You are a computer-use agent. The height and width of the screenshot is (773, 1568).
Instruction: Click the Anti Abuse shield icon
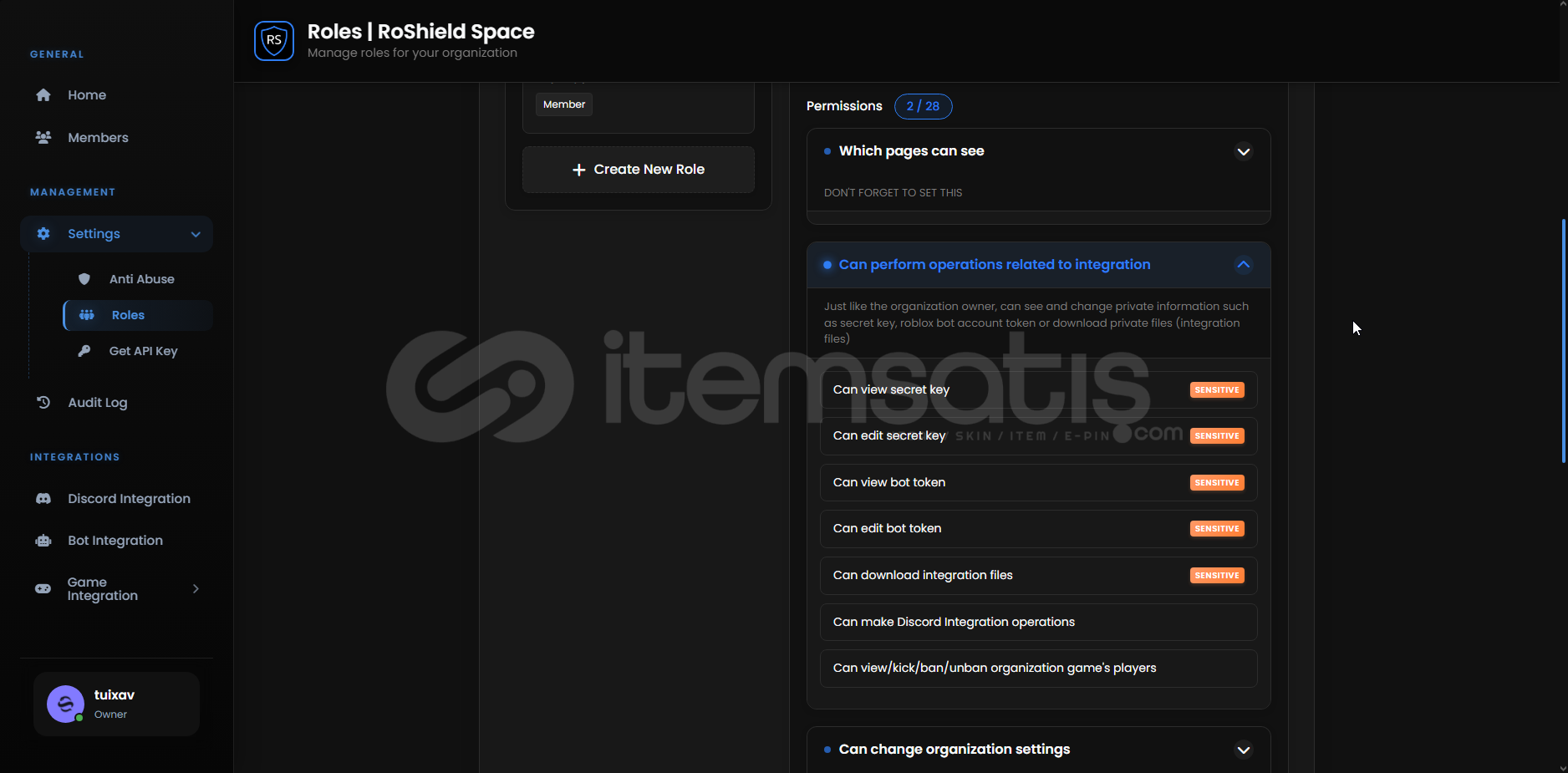[x=84, y=279]
